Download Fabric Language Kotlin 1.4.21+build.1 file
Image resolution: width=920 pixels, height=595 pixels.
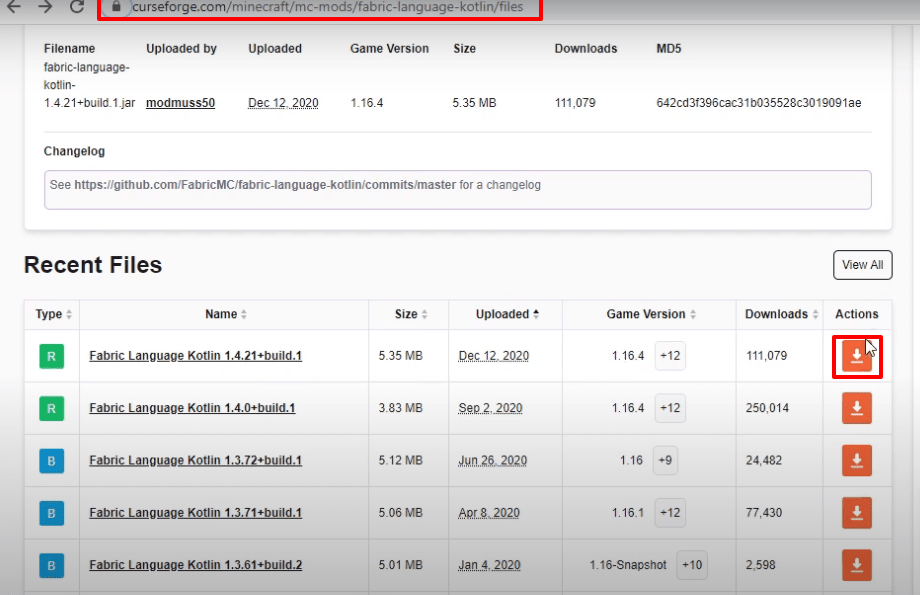[857, 356]
